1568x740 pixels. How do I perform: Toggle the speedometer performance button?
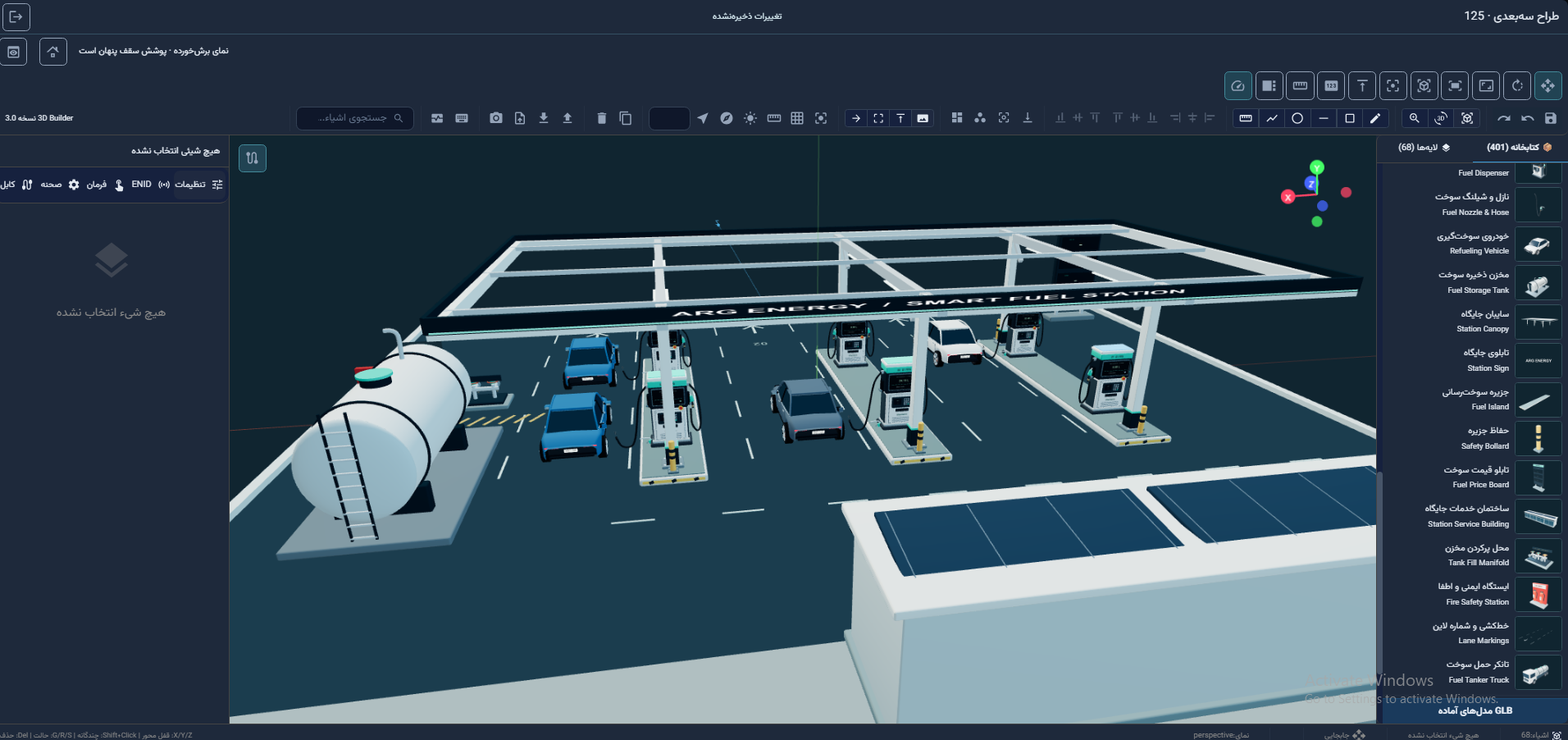pos(1238,85)
